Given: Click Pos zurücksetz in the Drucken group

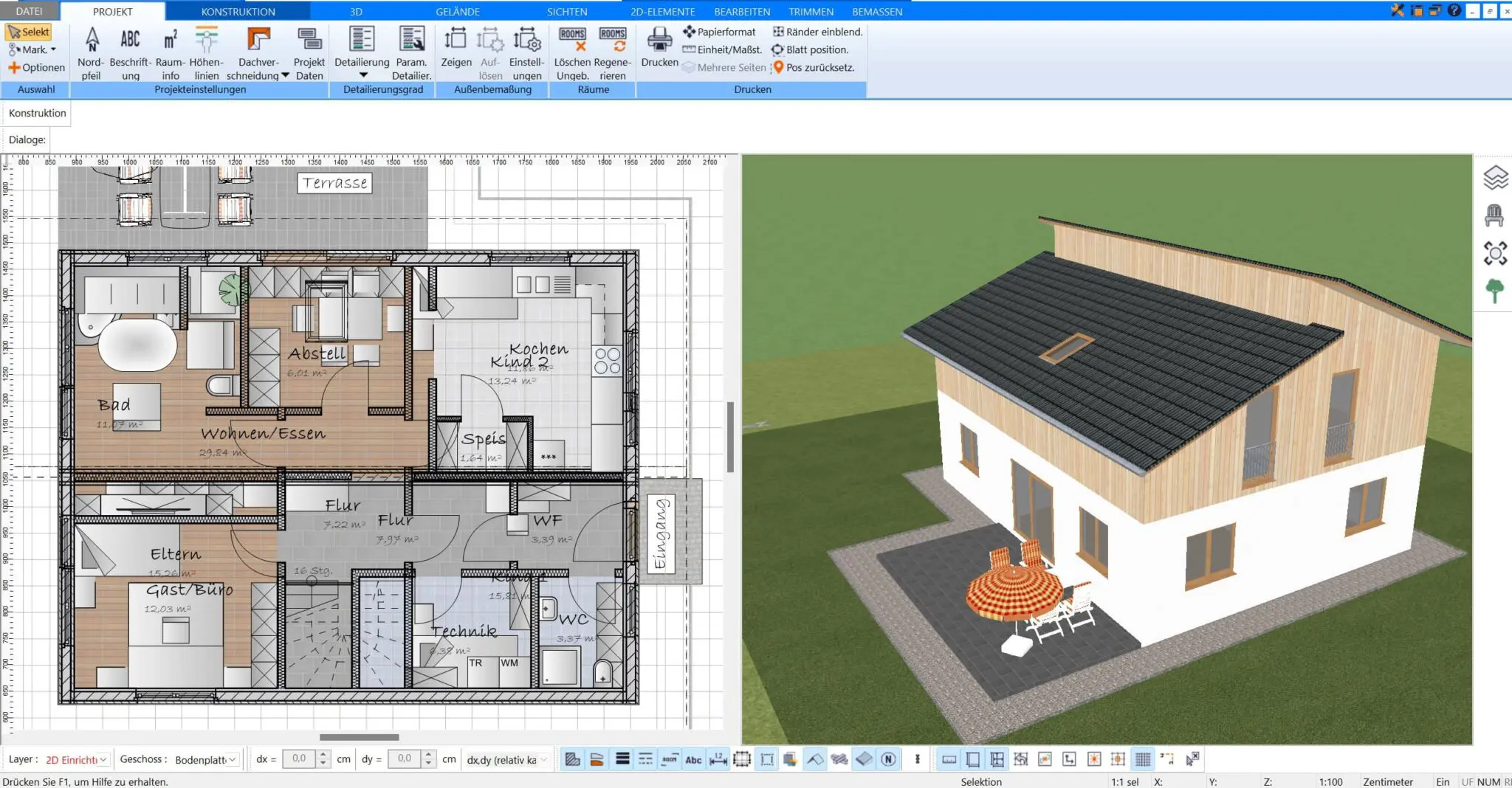Looking at the screenshot, I should [x=818, y=67].
